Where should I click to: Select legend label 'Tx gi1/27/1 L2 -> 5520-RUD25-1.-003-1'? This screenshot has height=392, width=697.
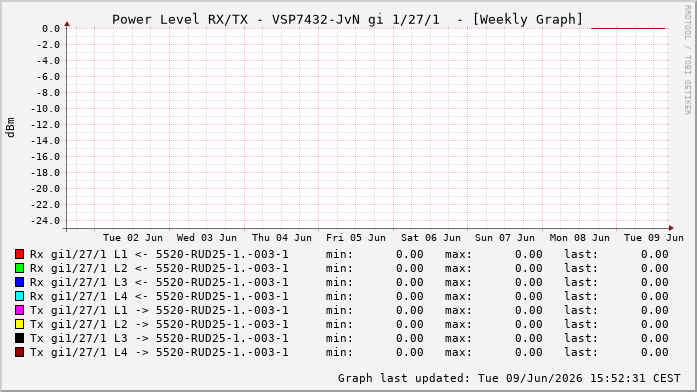click(159, 324)
